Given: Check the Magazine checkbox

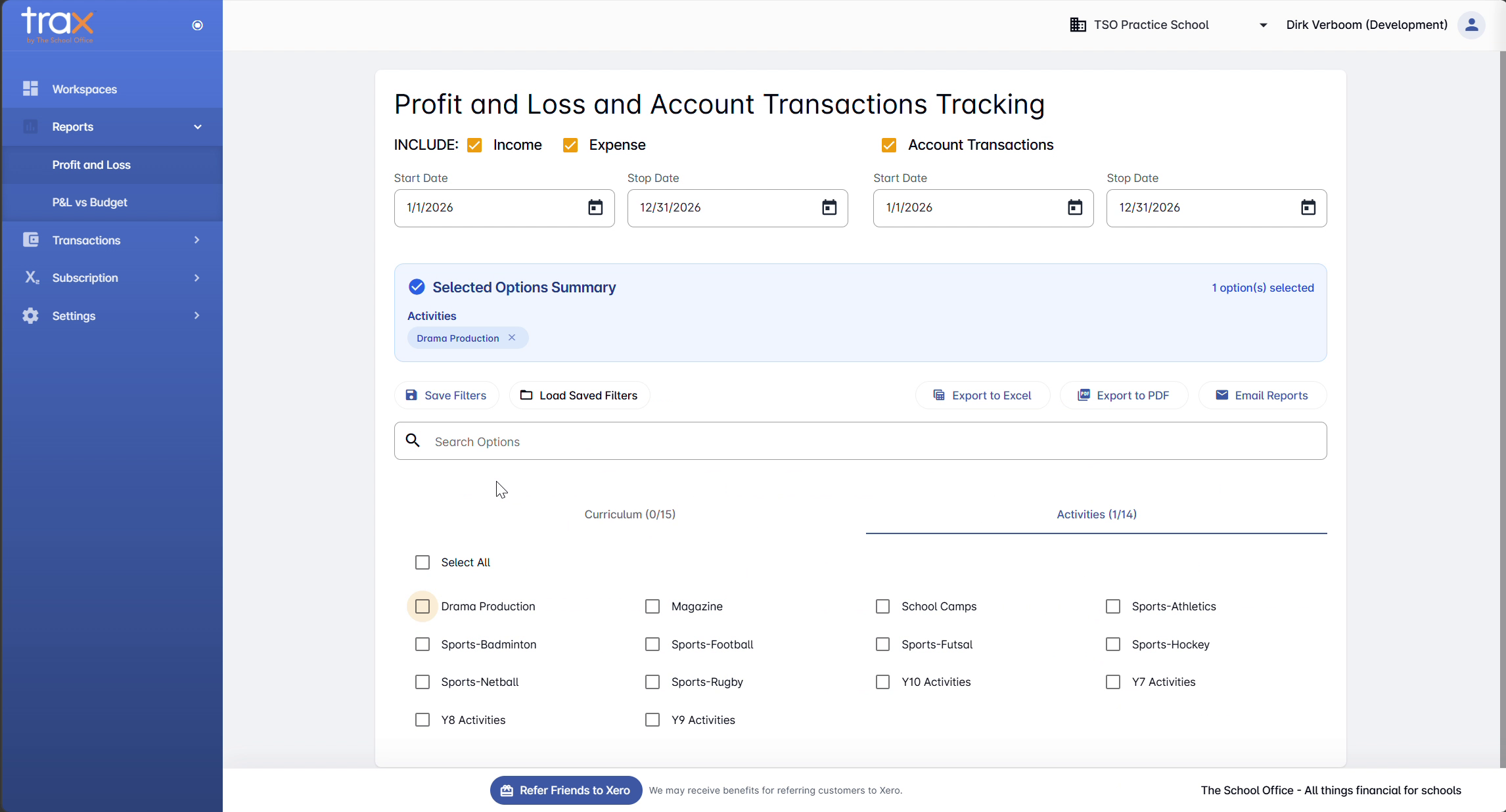Looking at the screenshot, I should click(652, 606).
